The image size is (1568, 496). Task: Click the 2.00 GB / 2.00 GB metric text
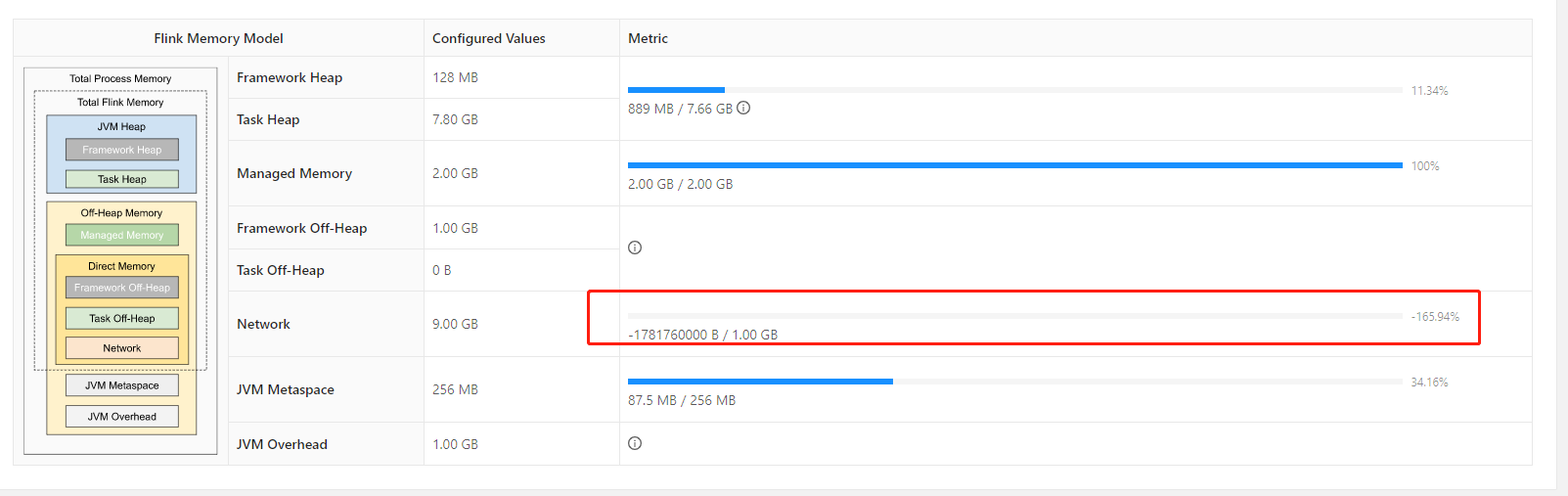click(680, 184)
